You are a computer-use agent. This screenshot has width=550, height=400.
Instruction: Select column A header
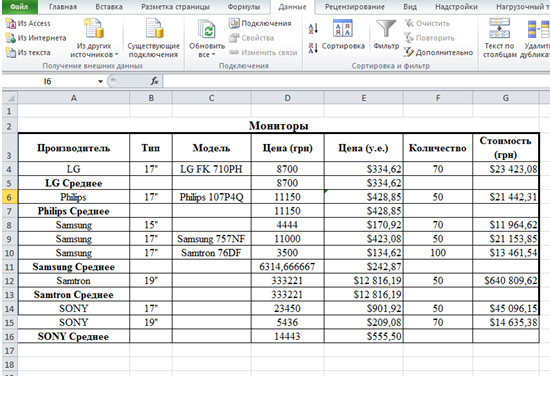click(74, 98)
